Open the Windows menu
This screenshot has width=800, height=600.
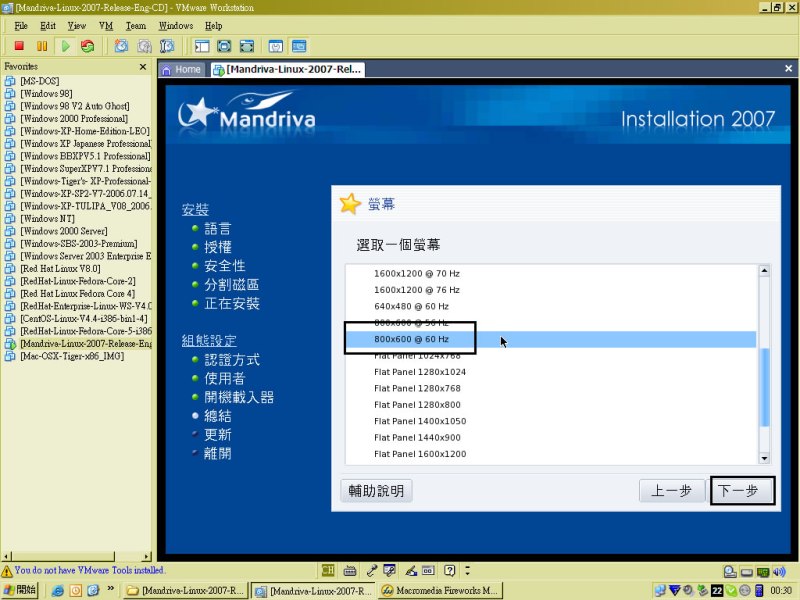(176, 26)
